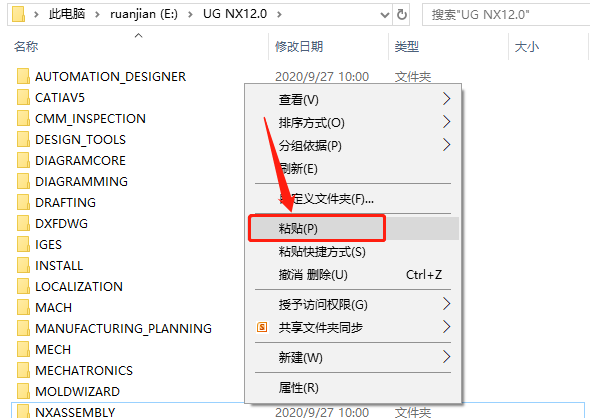Click the DRAFTING folder name
The width and height of the screenshot is (590, 418).
pyautogui.click(x=65, y=202)
